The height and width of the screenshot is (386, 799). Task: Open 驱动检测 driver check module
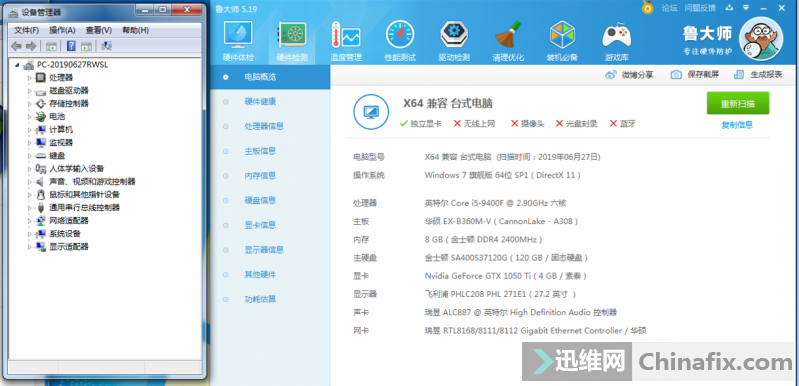[454, 41]
